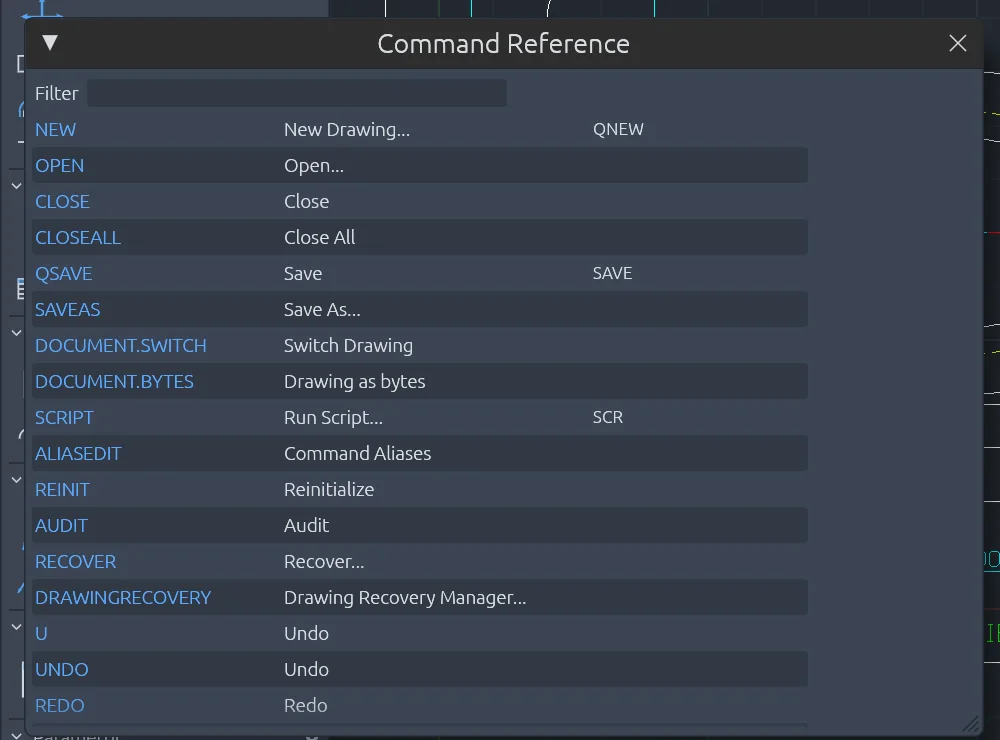1000x740 pixels.
Task: Collapse Command Reference with triangle icon
Action: pyautogui.click(x=50, y=43)
